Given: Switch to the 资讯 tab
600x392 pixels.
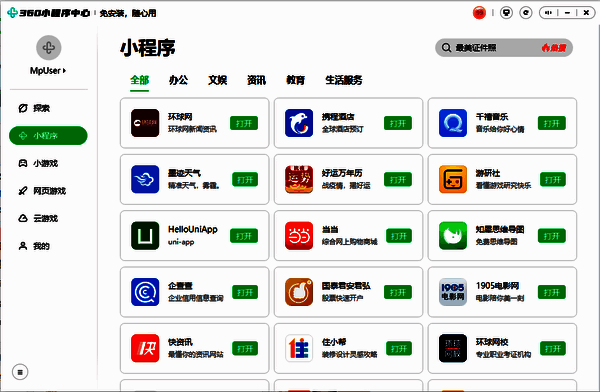Looking at the screenshot, I should [x=256, y=80].
